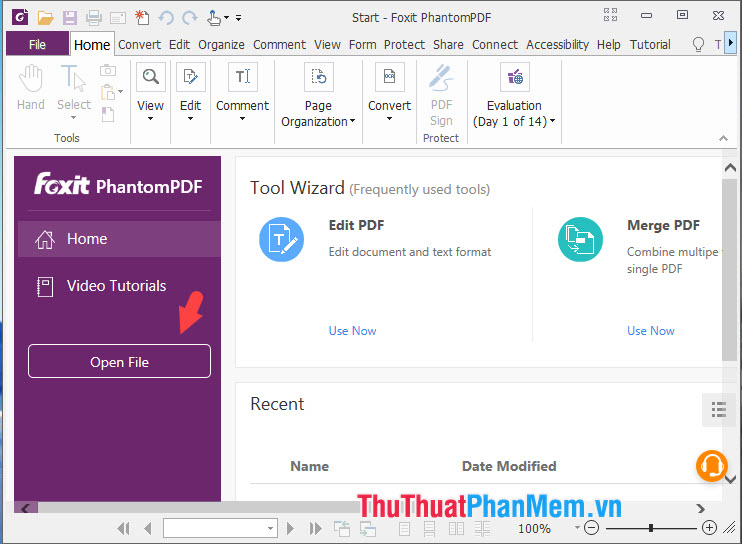The image size is (742, 544).
Task: Open the zoom percentage dropdown arrow
Action: pyautogui.click(x=577, y=526)
